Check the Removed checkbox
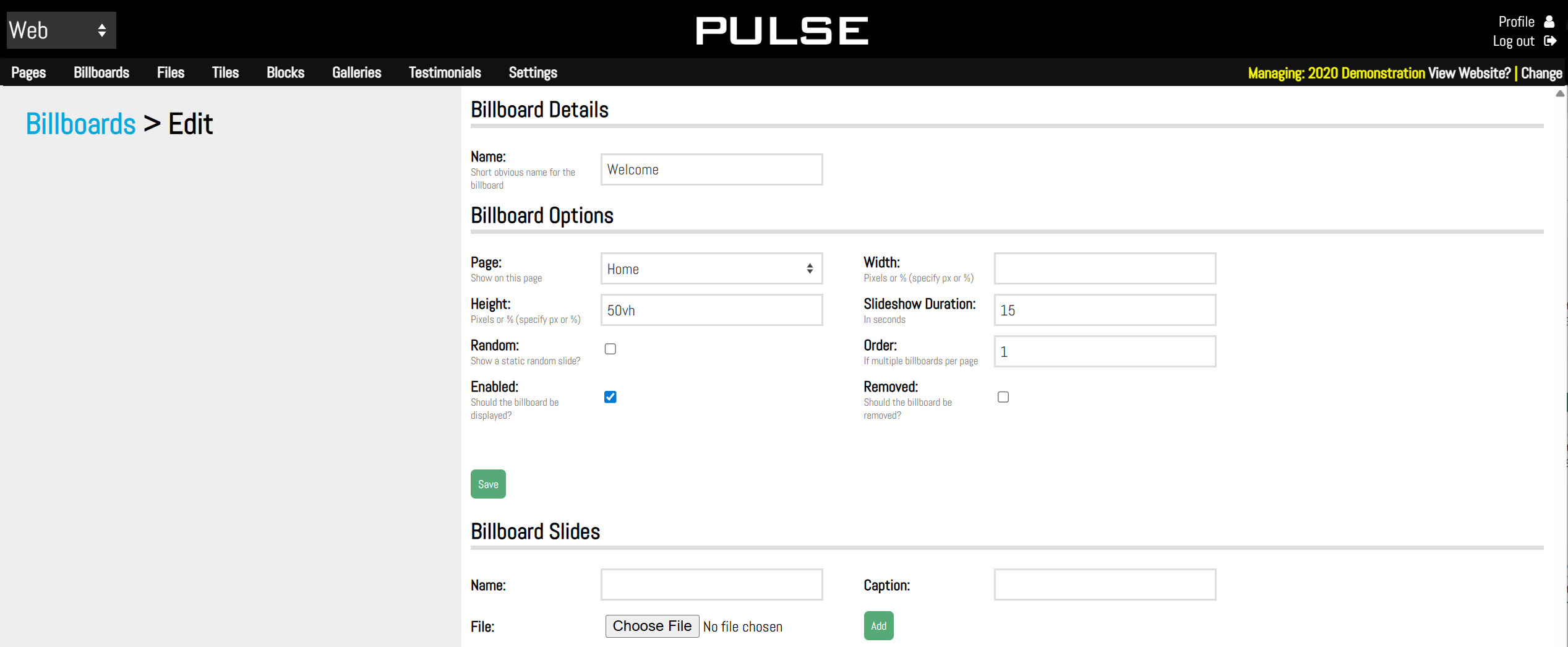 click(1003, 397)
